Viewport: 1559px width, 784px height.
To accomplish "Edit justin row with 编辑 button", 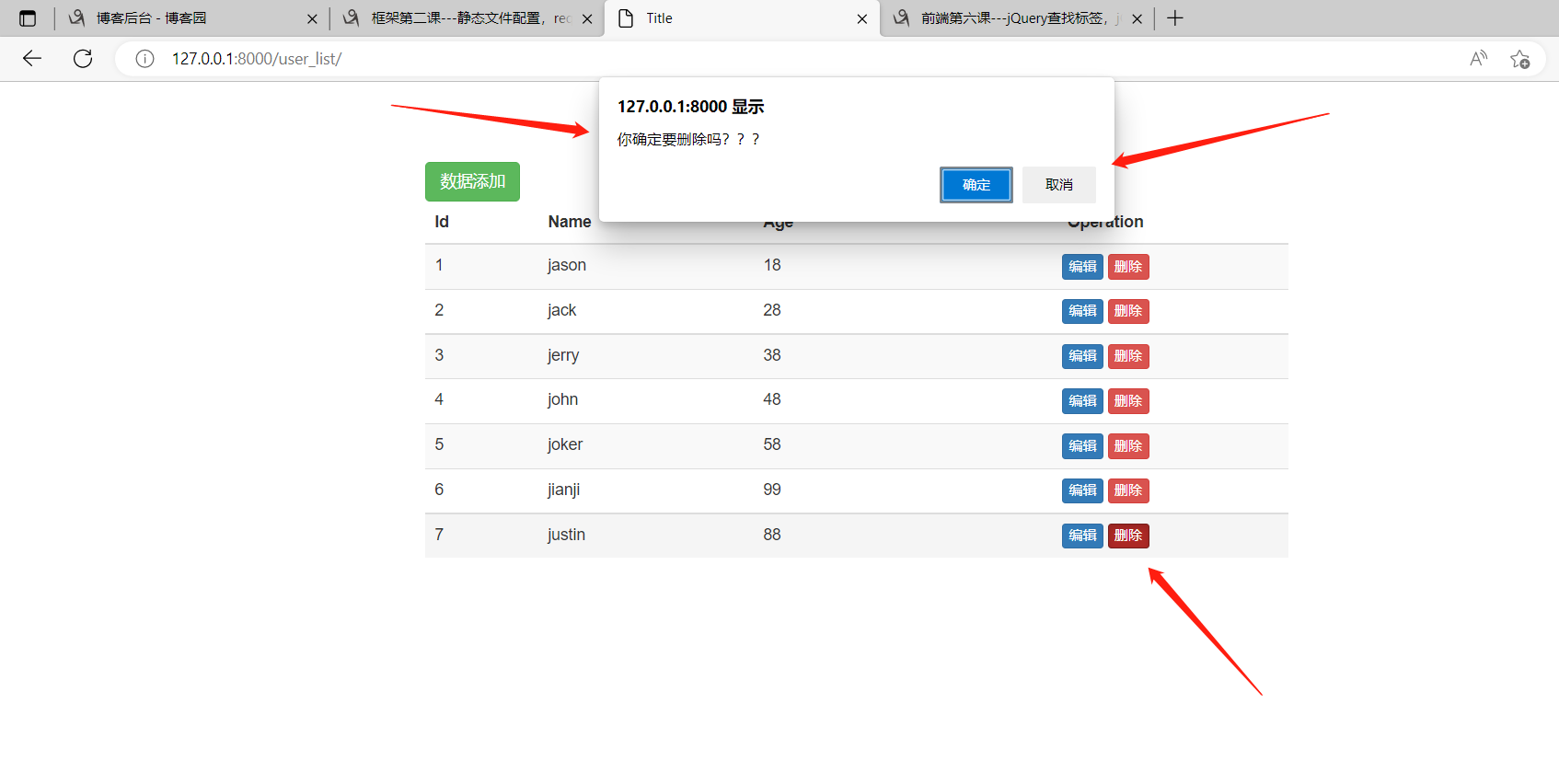I will [x=1082, y=536].
